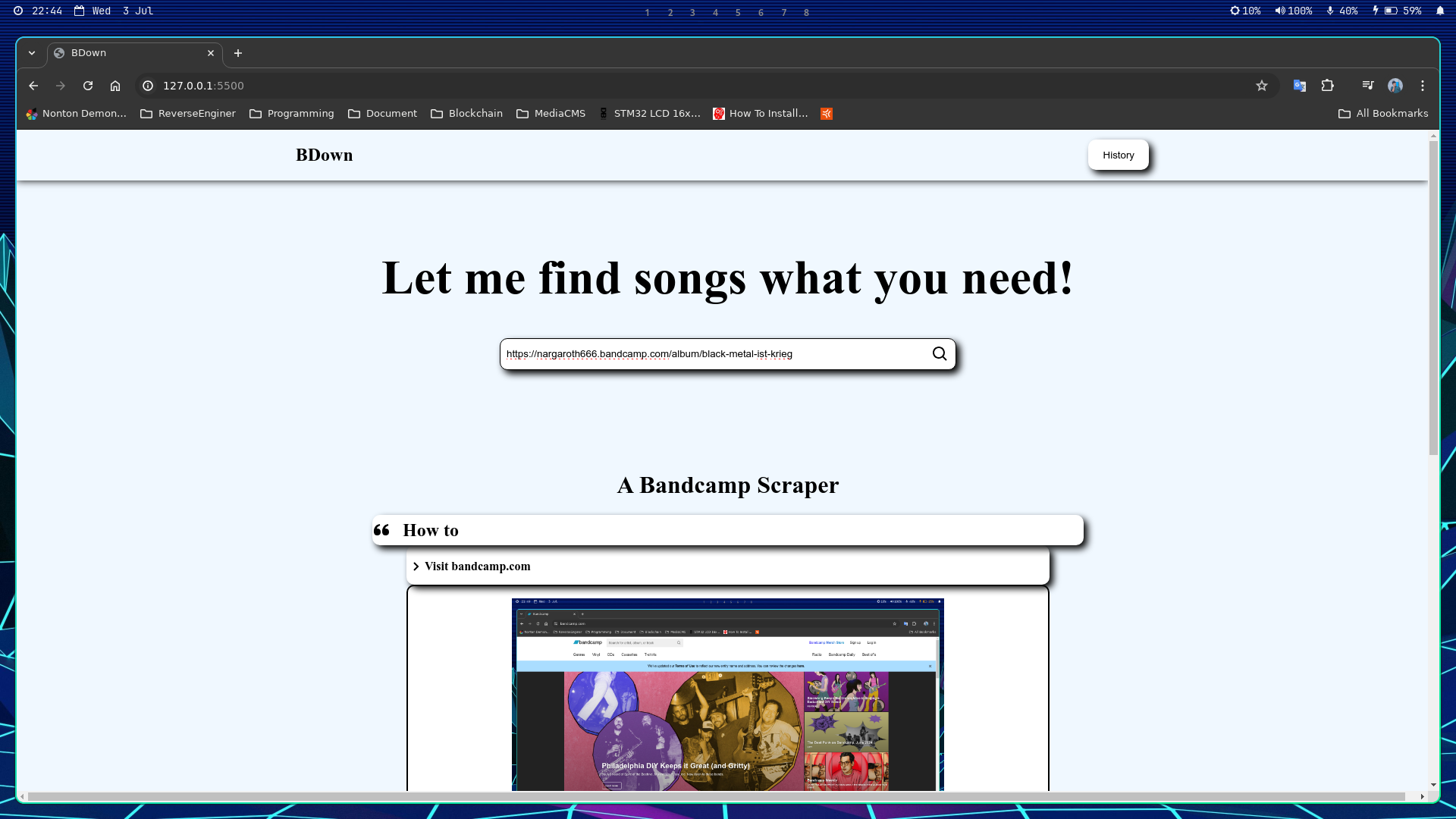1456x819 pixels.
Task: Click the magnifying glass search icon
Action: 940,353
